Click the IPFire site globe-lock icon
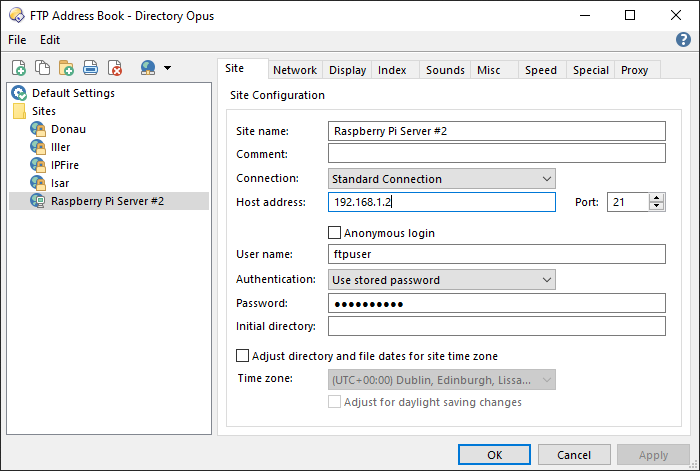The height and width of the screenshot is (471, 700). (38, 165)
